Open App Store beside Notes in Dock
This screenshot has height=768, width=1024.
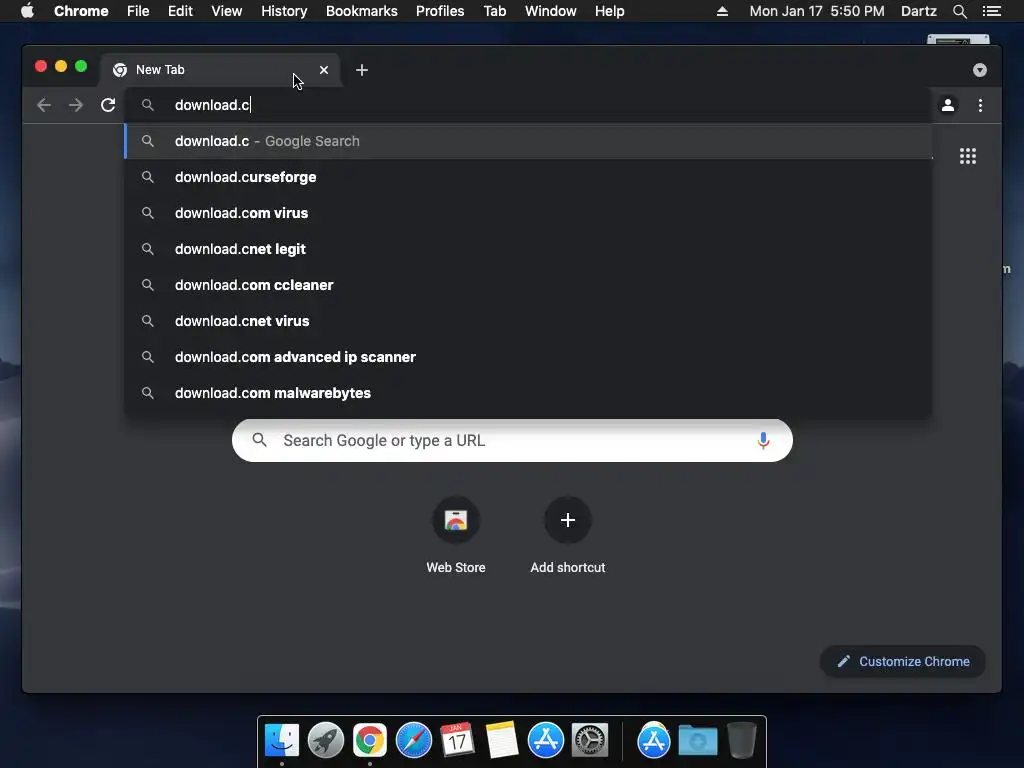545,740
